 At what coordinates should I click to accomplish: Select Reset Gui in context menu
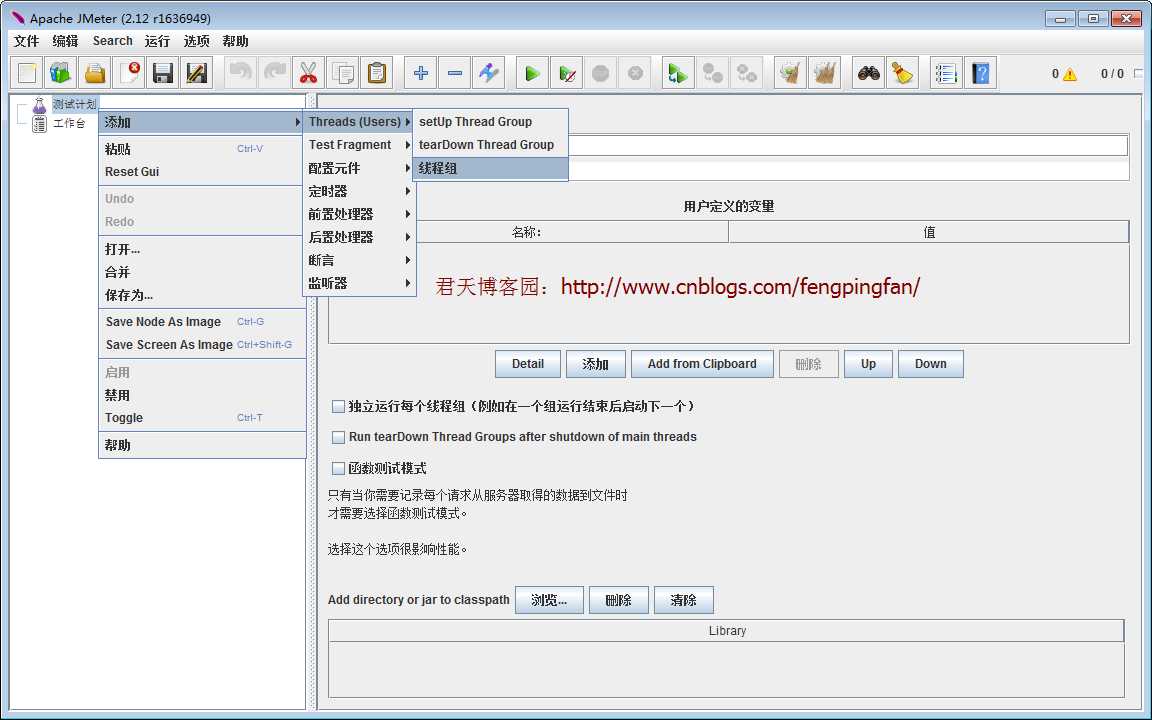point(201,172)
